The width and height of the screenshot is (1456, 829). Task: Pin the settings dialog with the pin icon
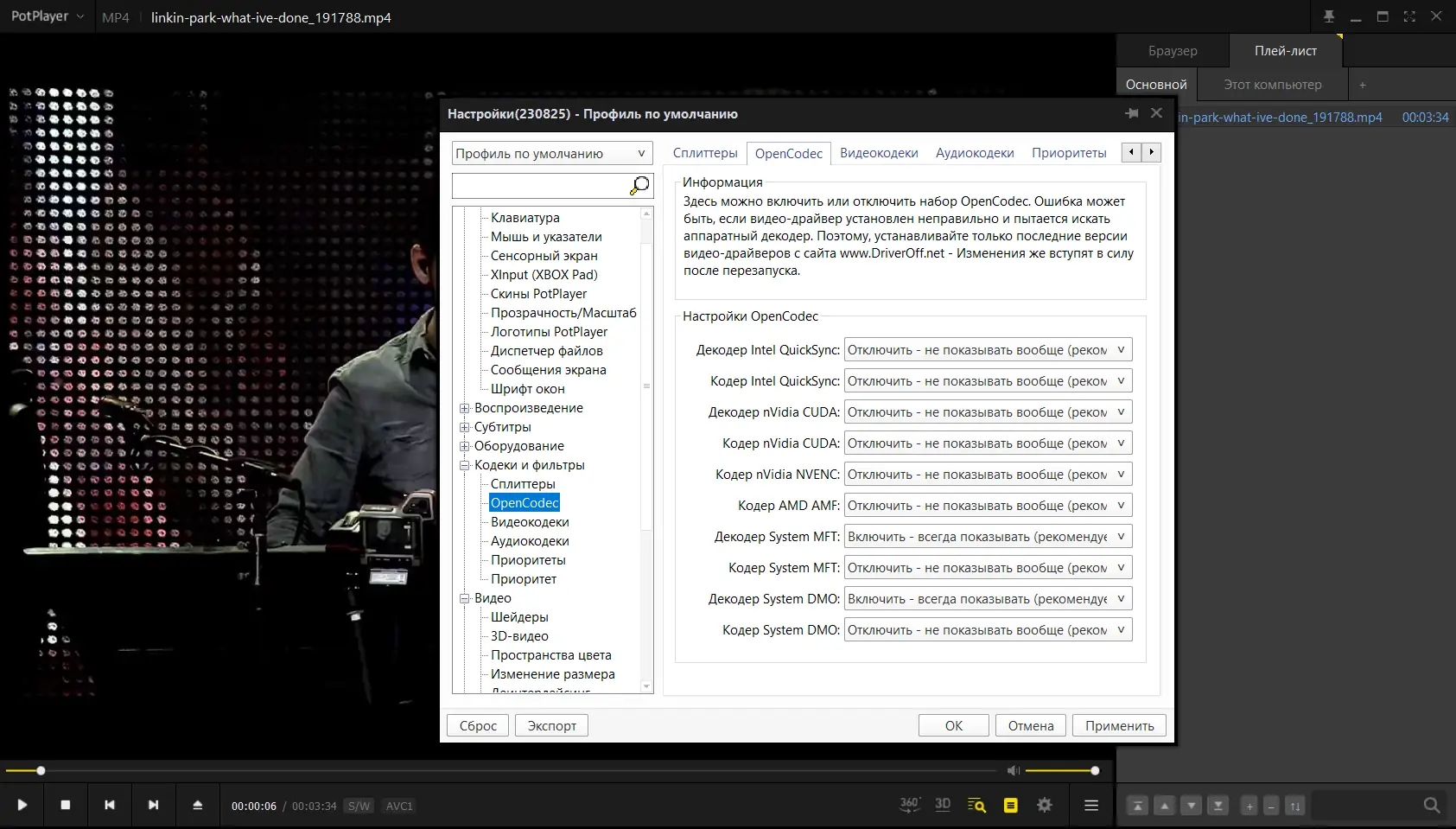[1131, 113]
